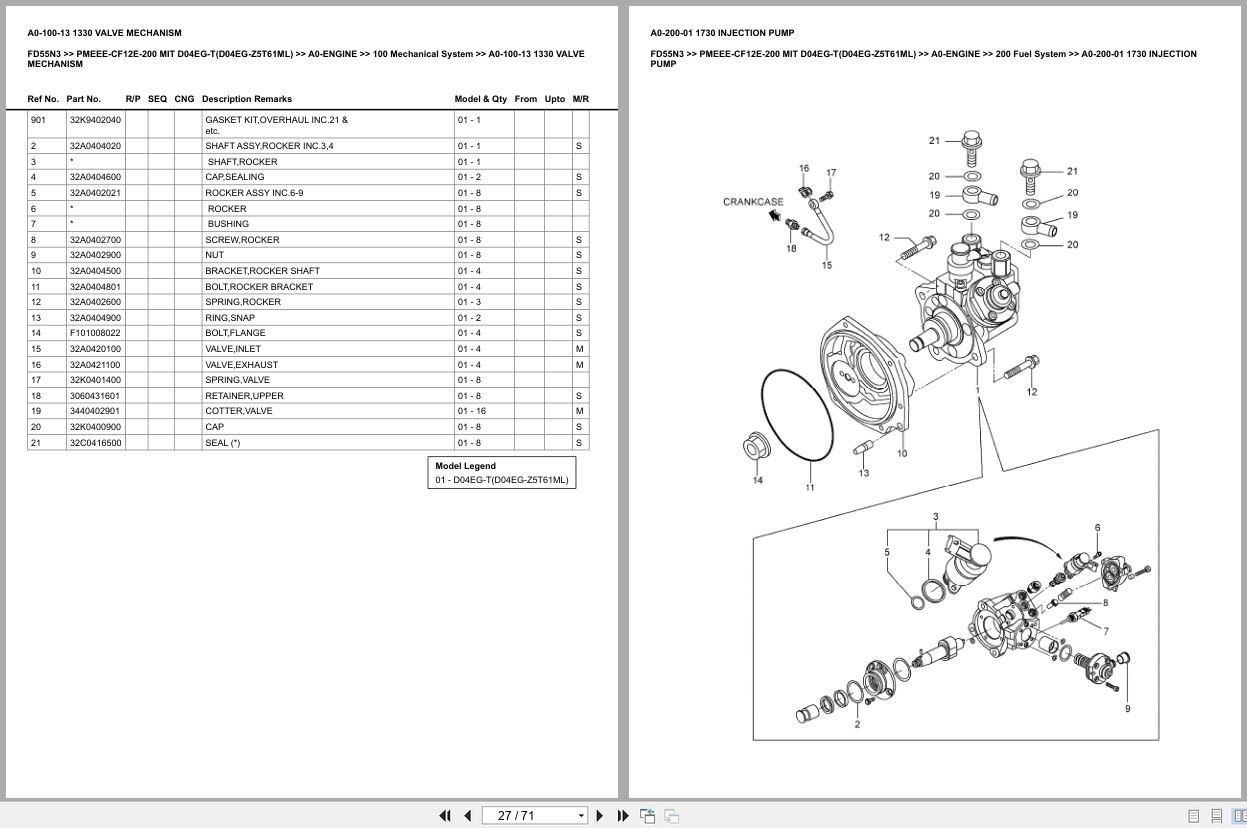
Task: Select part number 3440402901
Action: tap(94, 411)
